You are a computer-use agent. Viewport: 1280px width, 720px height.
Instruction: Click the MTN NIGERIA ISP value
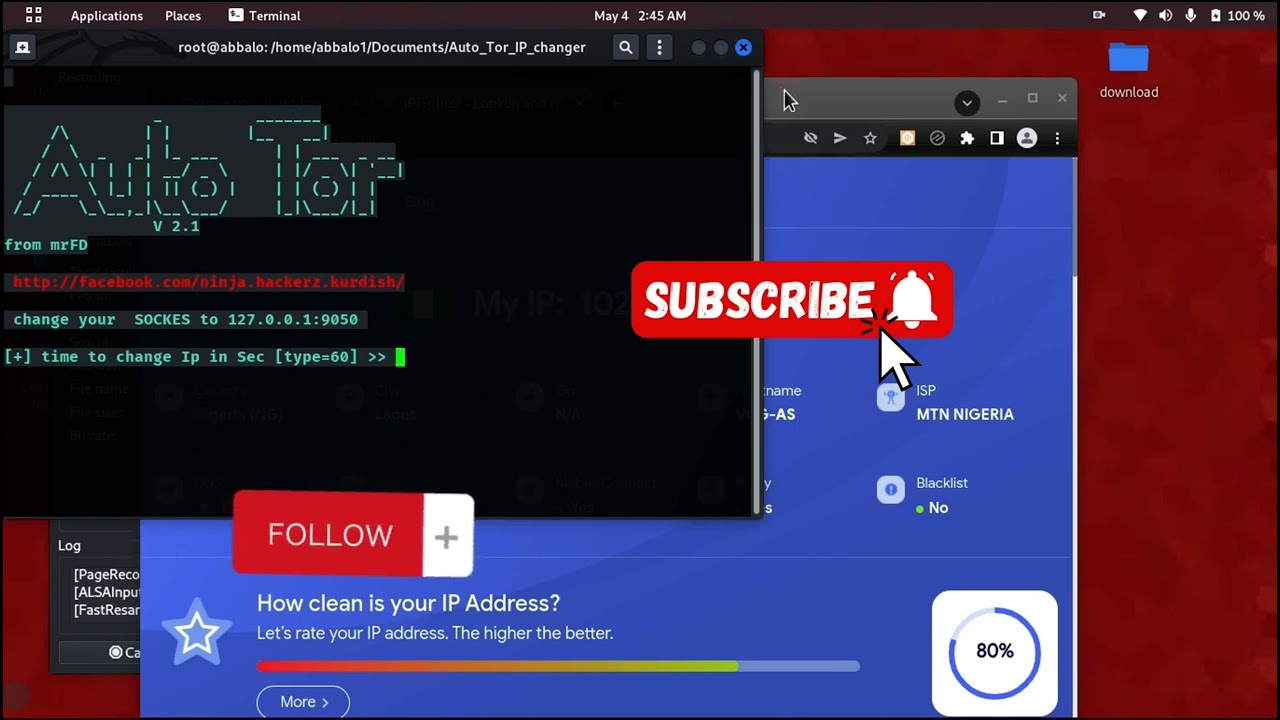tap(965, 414)
